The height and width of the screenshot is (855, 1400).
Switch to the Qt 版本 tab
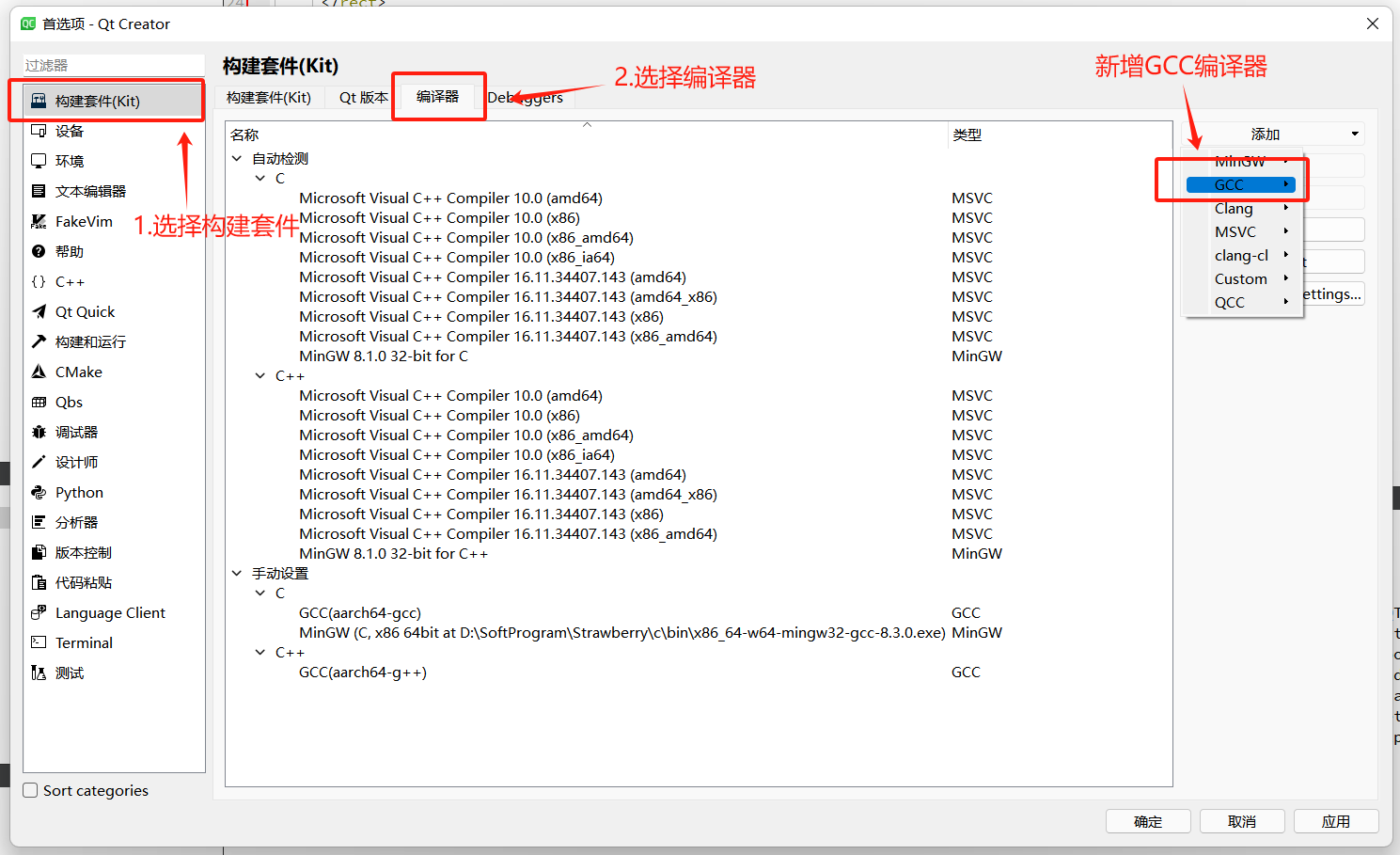click(x=363, y=97)
